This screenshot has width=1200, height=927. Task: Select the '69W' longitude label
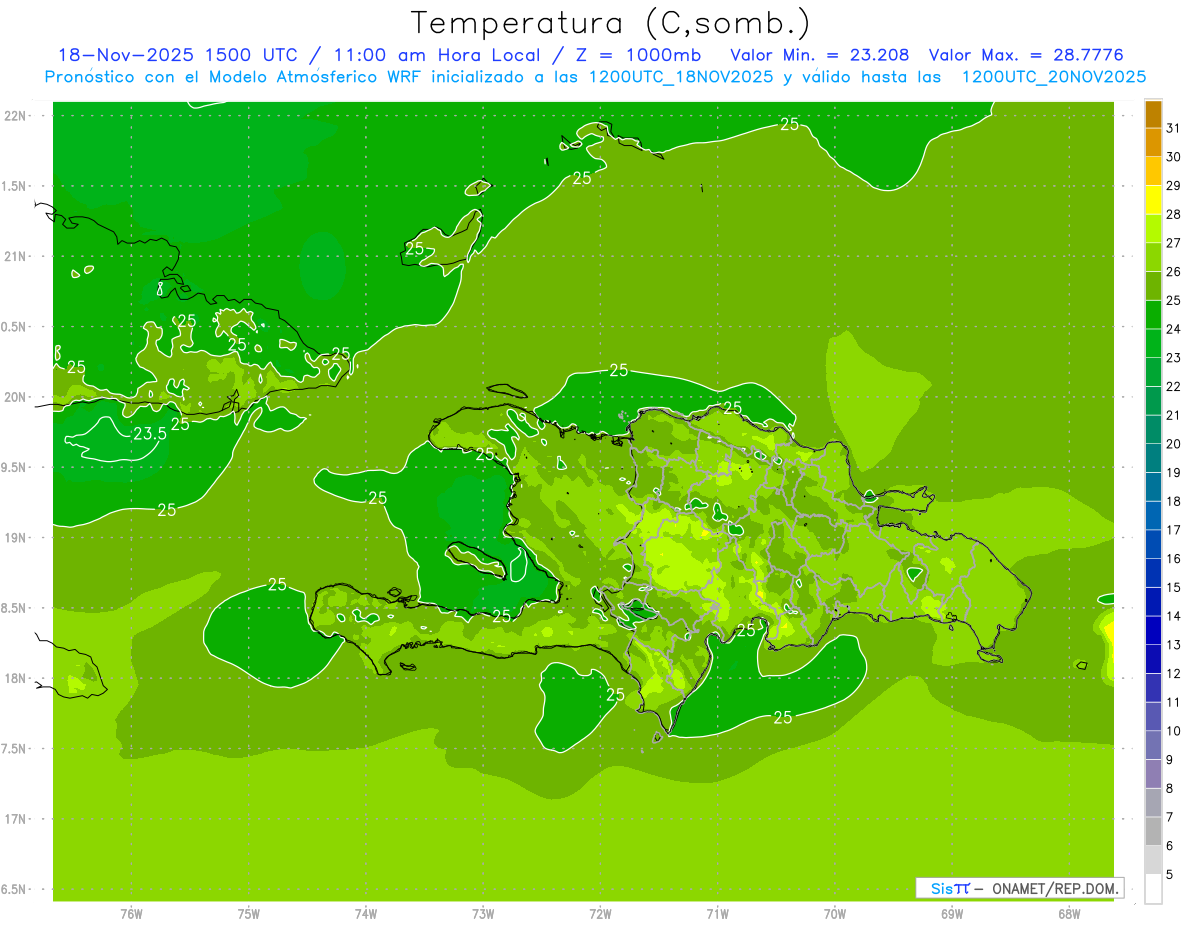click(952, 913)
